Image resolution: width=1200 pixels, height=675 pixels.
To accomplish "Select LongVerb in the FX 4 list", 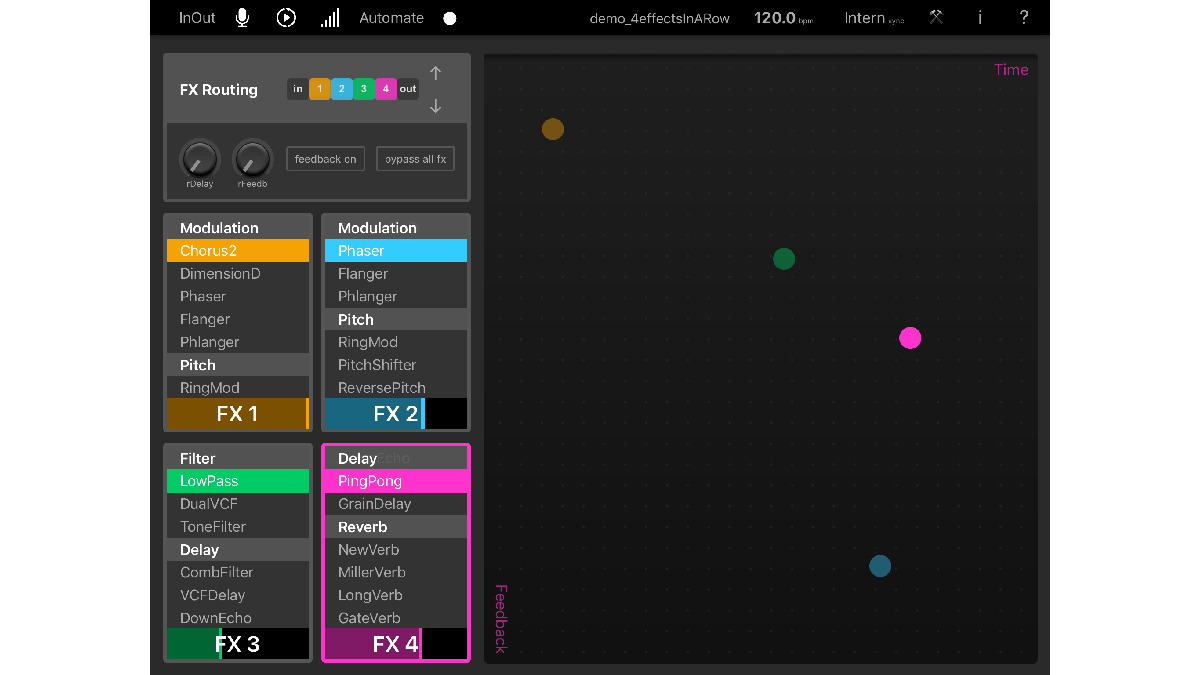I will point(396,595).
